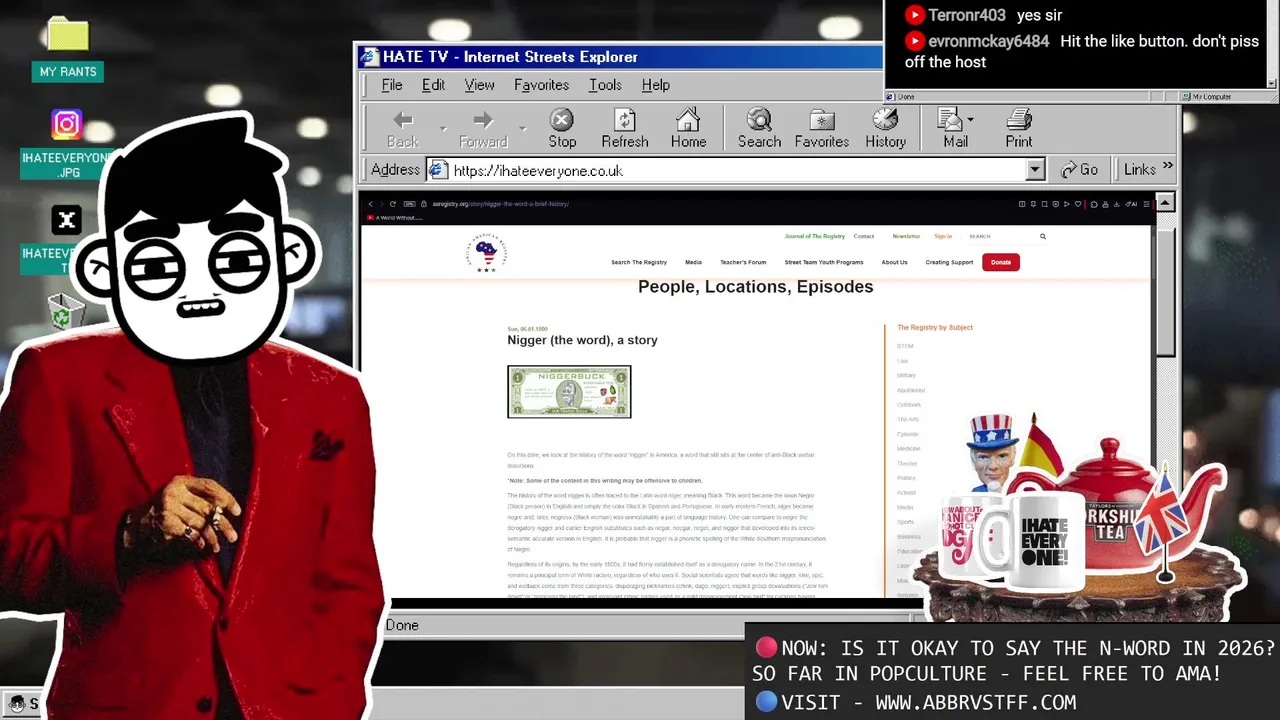Click the heart icon in inner browser bar

pyautogui.click(x=1077, y=204)
